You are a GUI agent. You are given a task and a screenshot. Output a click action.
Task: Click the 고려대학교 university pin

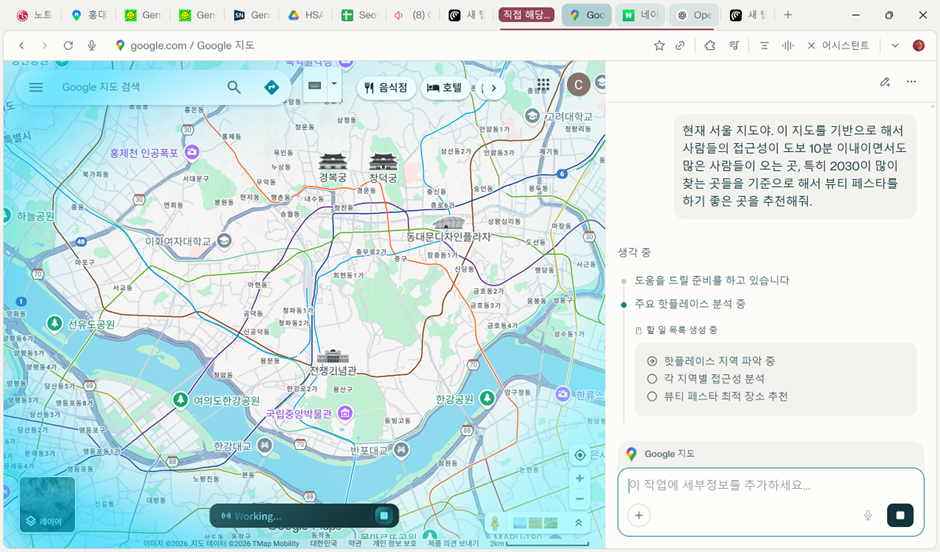pyautogui.click(x=532, y=116)
